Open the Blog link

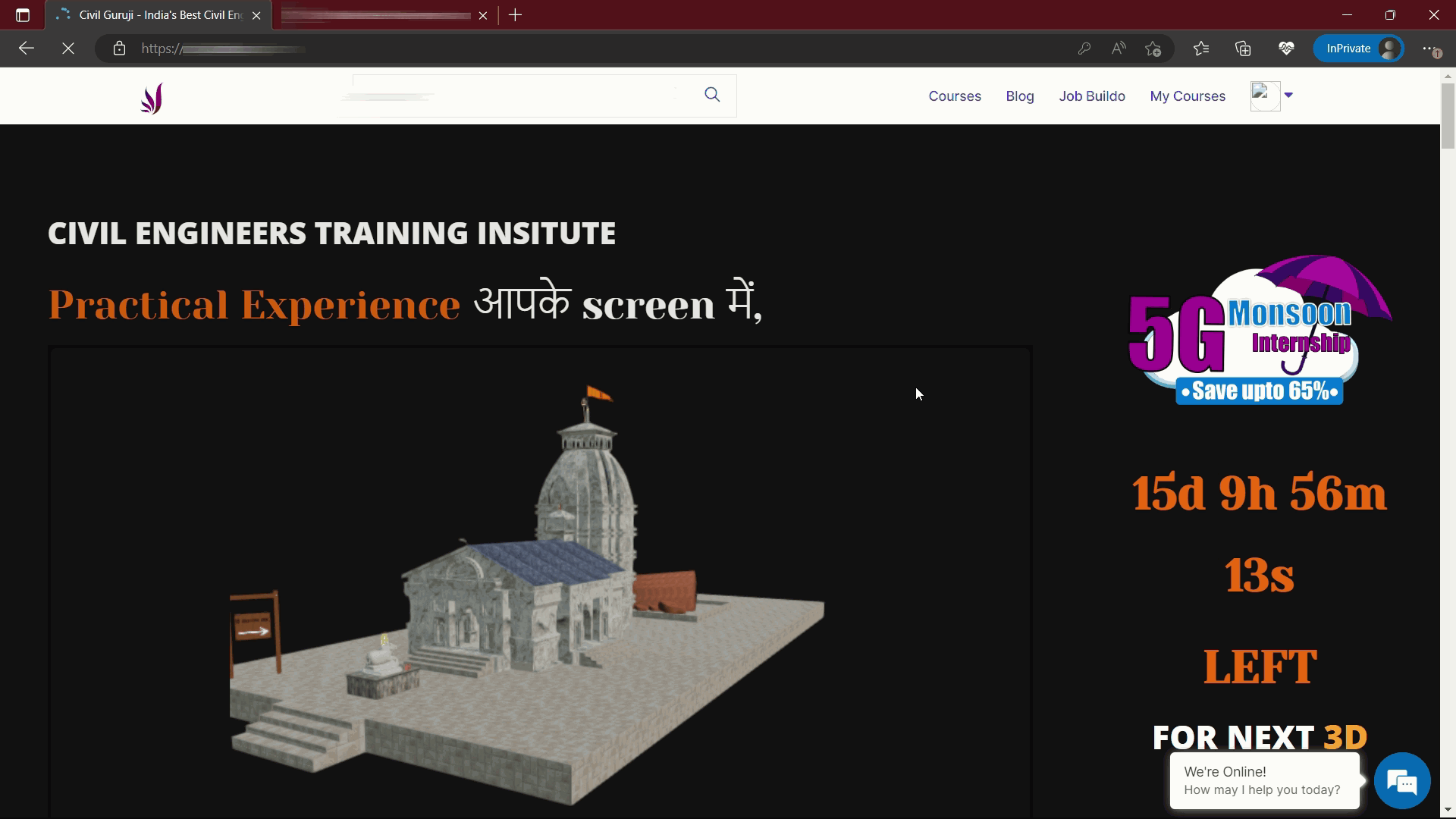tap(1020, 96)
